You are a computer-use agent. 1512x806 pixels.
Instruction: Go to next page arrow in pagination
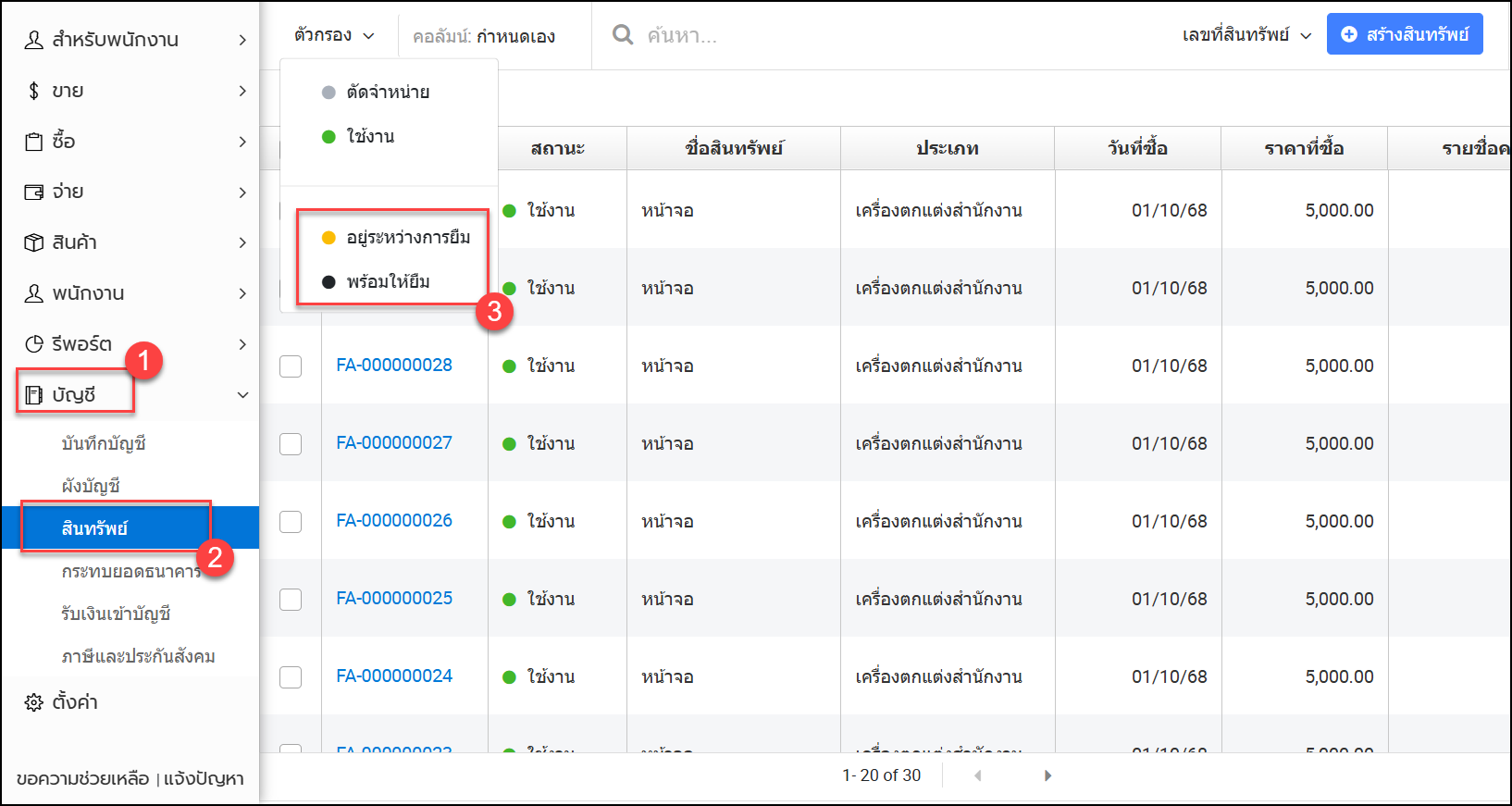click(1047, 775)
